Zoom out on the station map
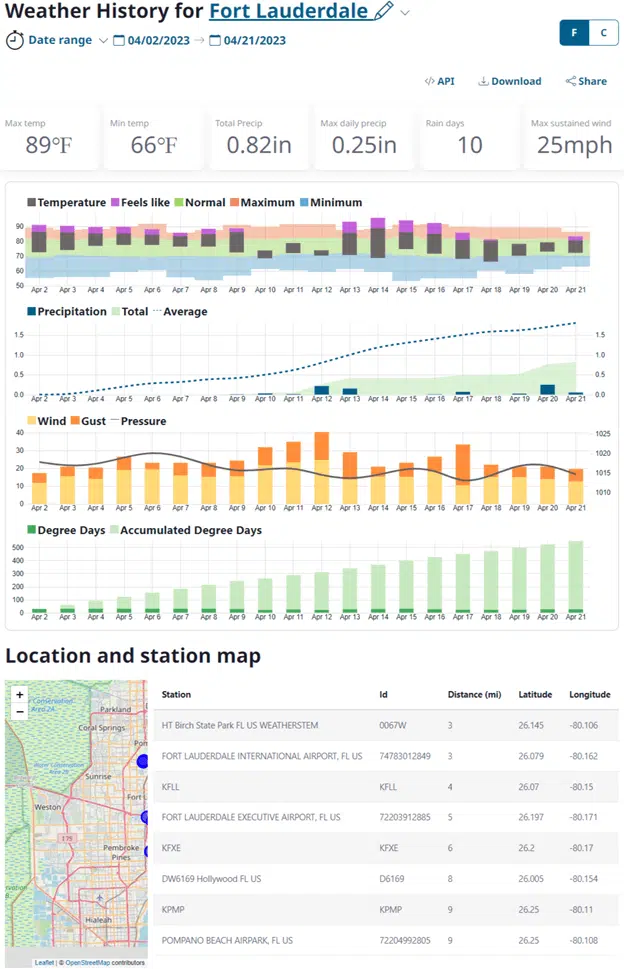Image resolution: width=624 pixels, height=969 pixels. [19, 712]
